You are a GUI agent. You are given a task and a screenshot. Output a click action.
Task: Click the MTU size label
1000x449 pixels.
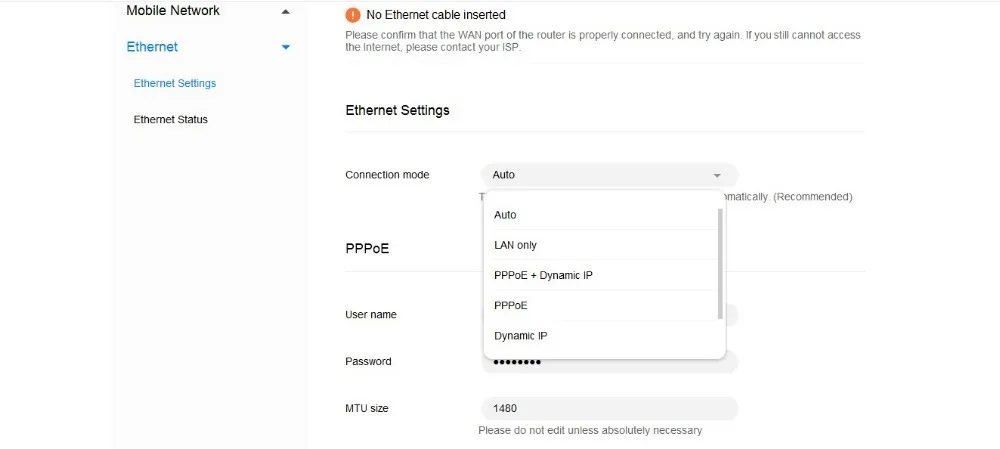point(367,408)
